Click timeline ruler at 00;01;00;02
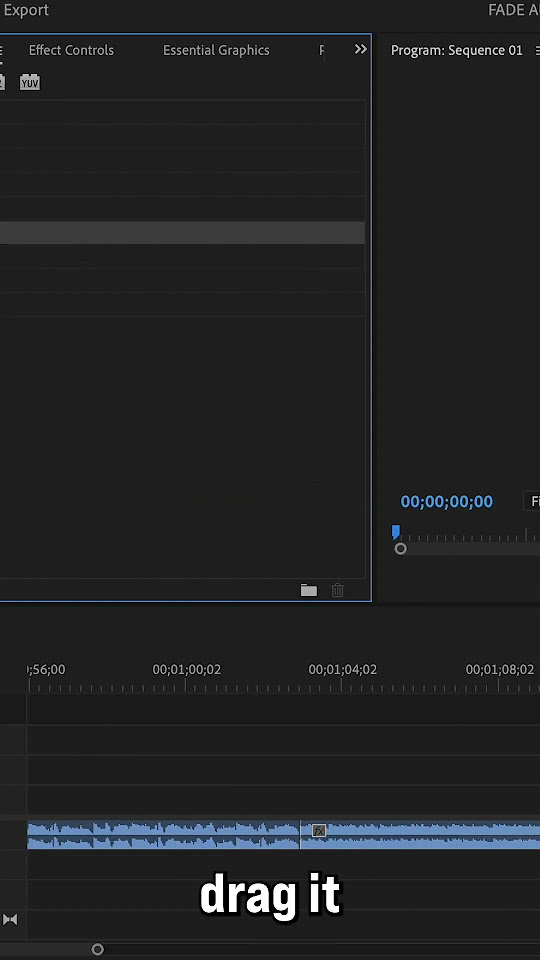 point(186,670)
